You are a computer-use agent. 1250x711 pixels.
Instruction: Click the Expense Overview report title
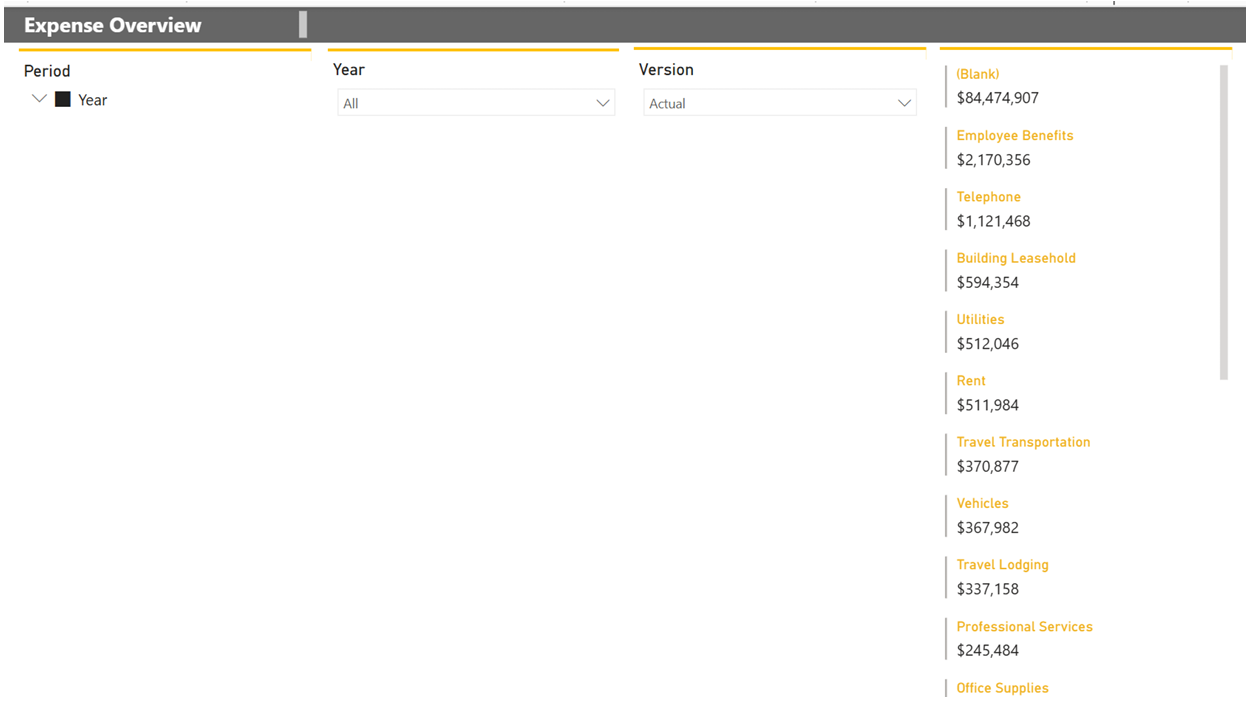click(x=113, y=26)
